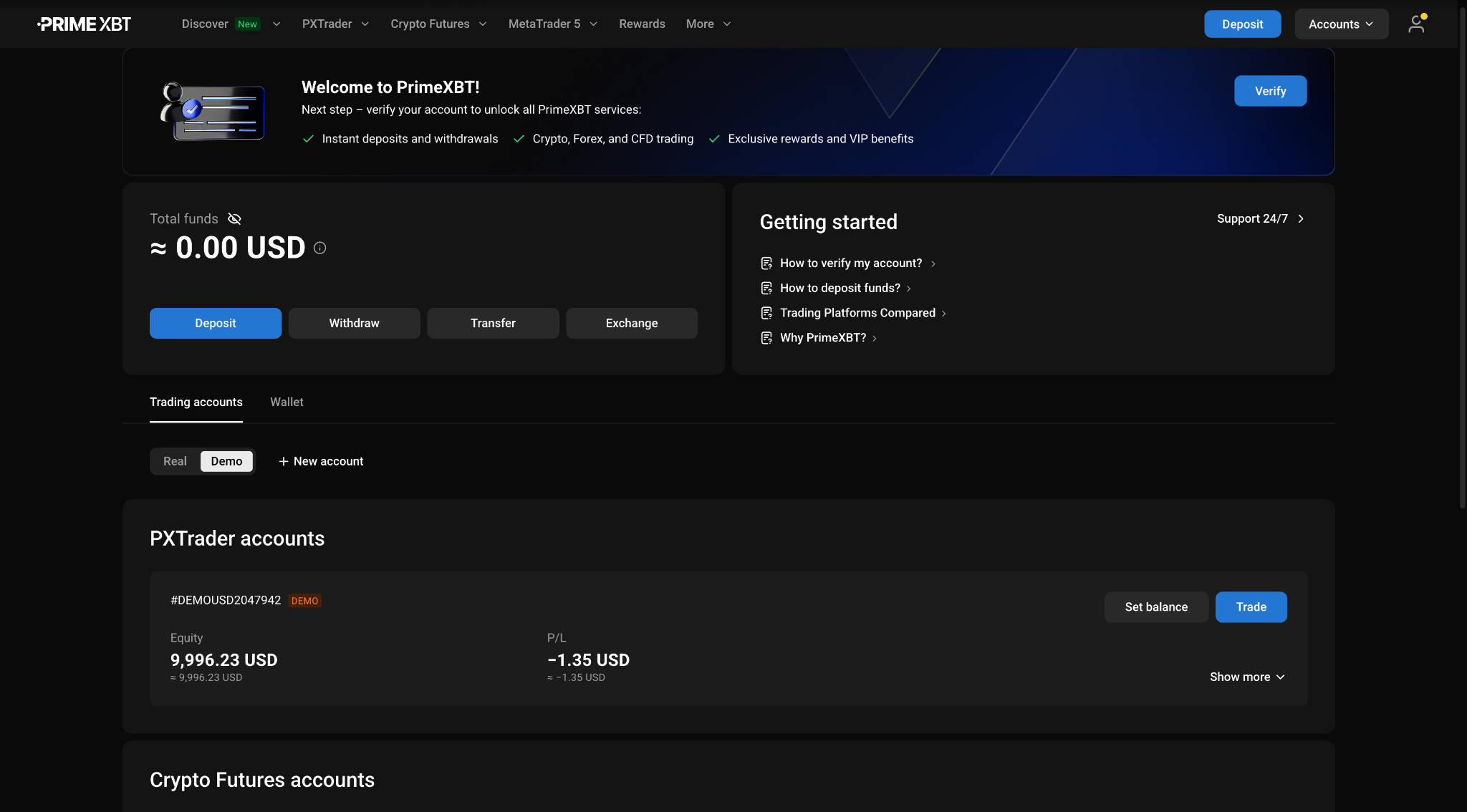Click the document icon beside How to verify
Image resolution: width=1467 pixels, height=812 pixels.
[766, 264]
